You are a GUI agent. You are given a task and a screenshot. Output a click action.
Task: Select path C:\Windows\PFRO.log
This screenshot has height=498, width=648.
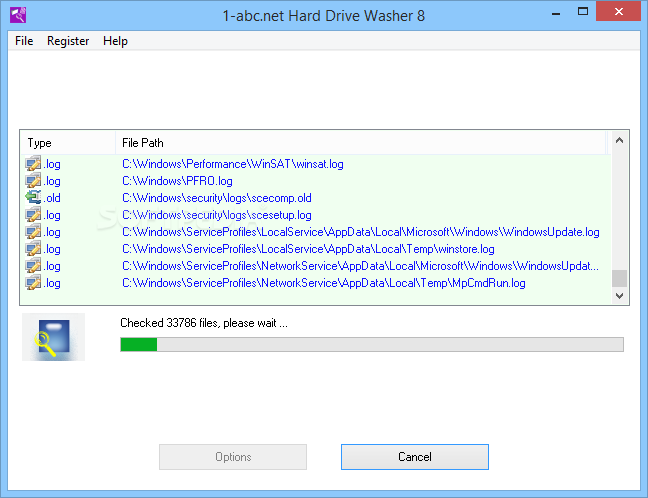point(177,181)
